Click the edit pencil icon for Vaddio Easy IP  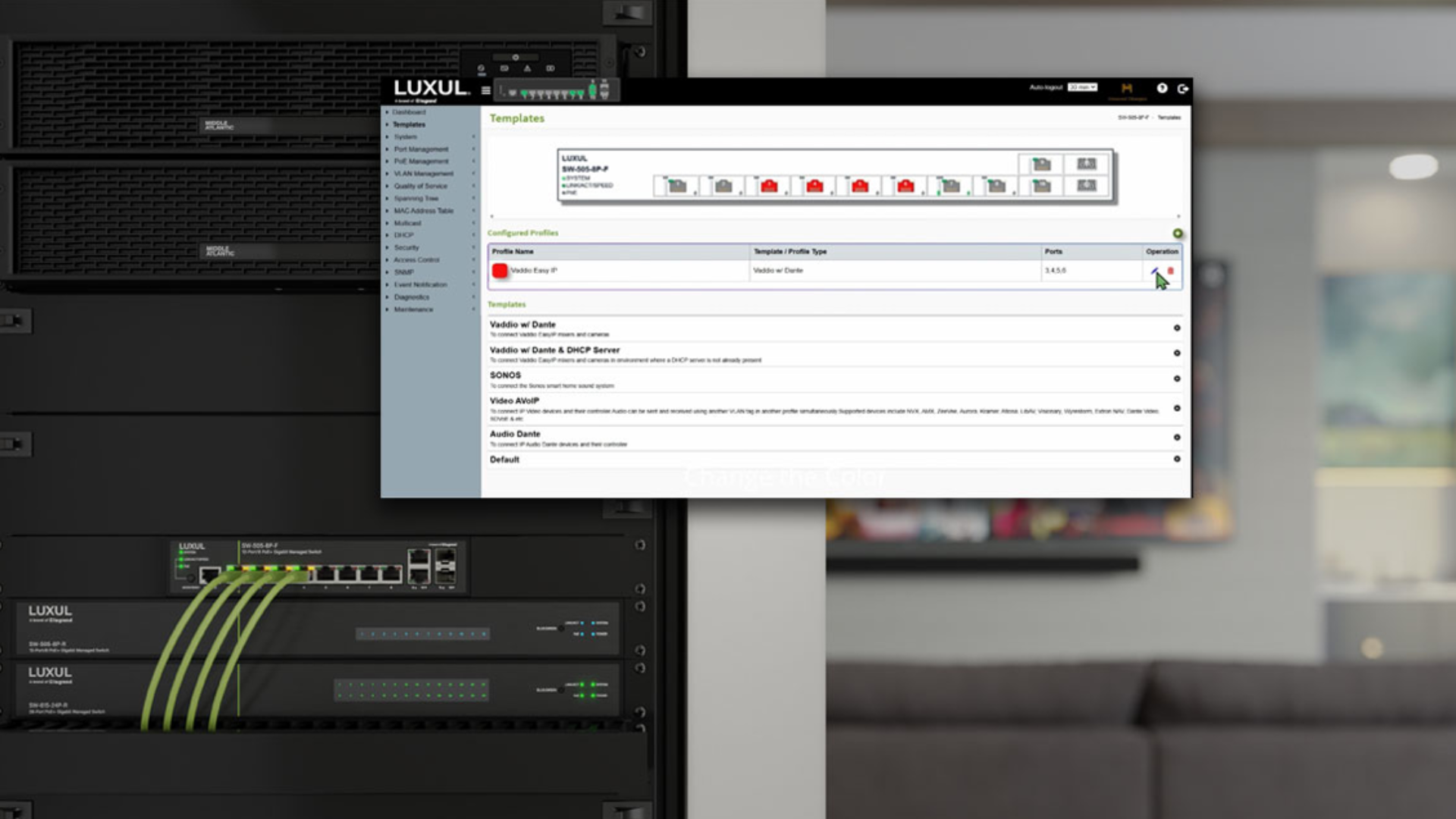pos(1155,271)
